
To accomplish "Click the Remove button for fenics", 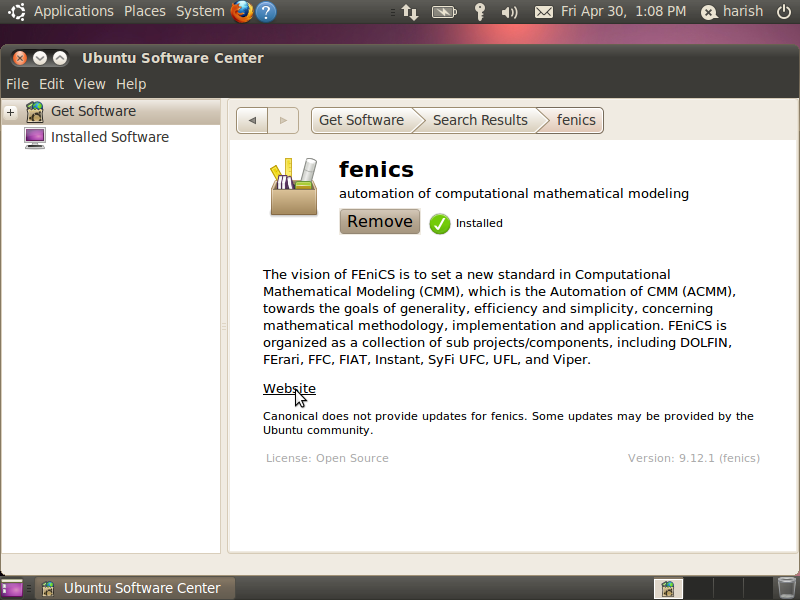I will coord(380,221).
